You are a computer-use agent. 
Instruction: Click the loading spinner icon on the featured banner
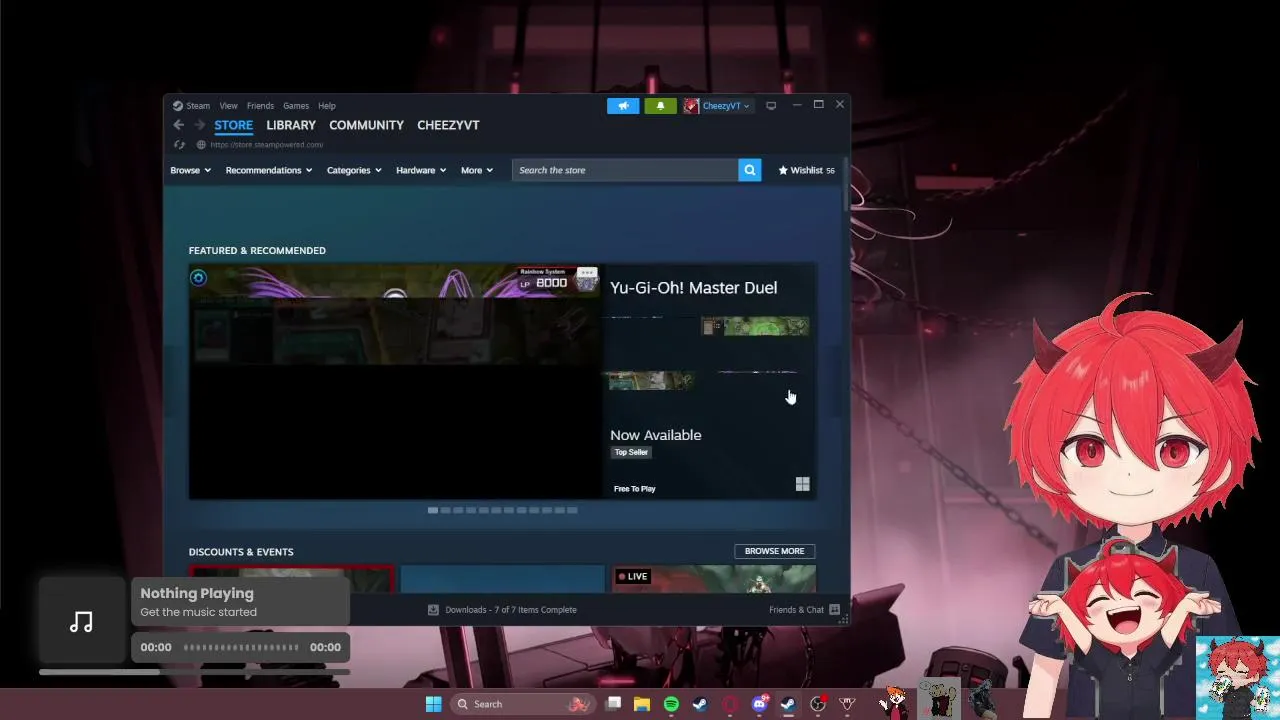(198, 278)
